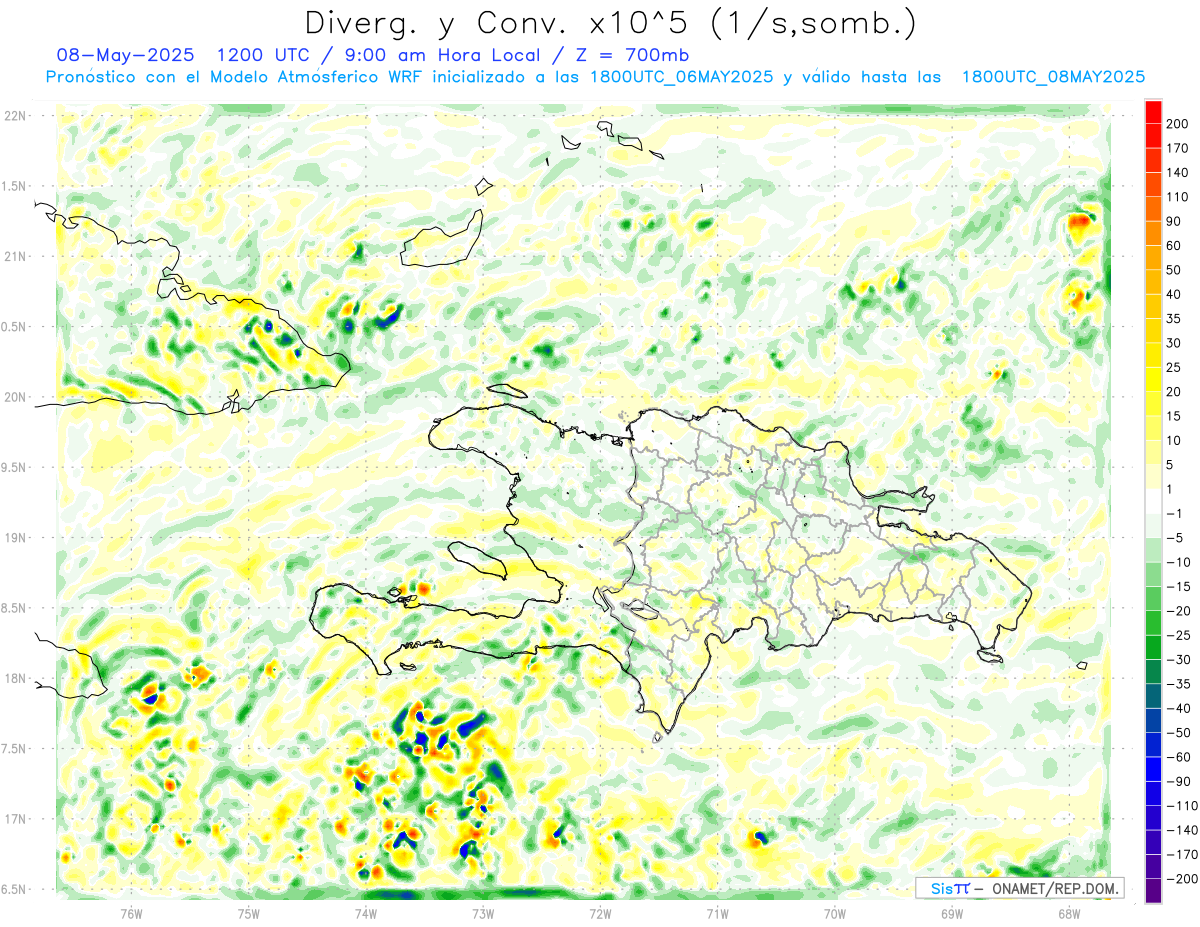
Task: Click the '-40' color bar value
Action: 1177,709
